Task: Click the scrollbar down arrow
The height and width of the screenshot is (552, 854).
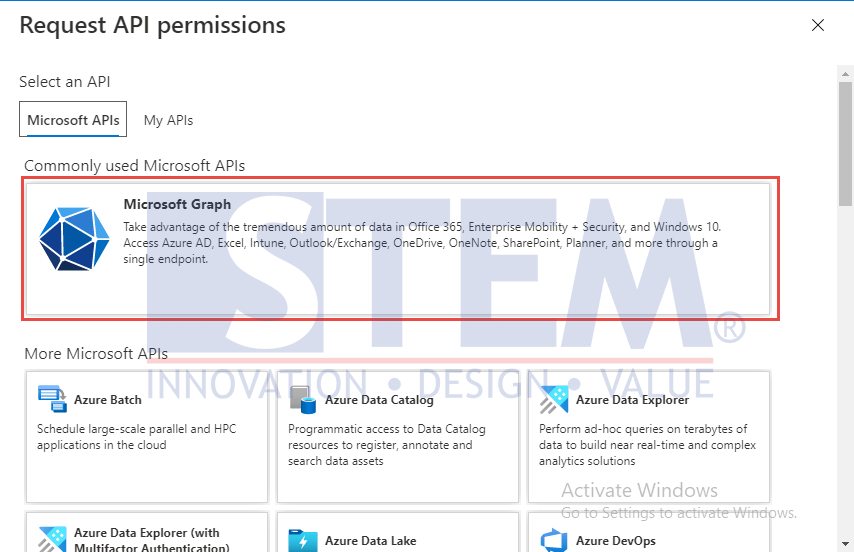Action: (x=845, y=544)
